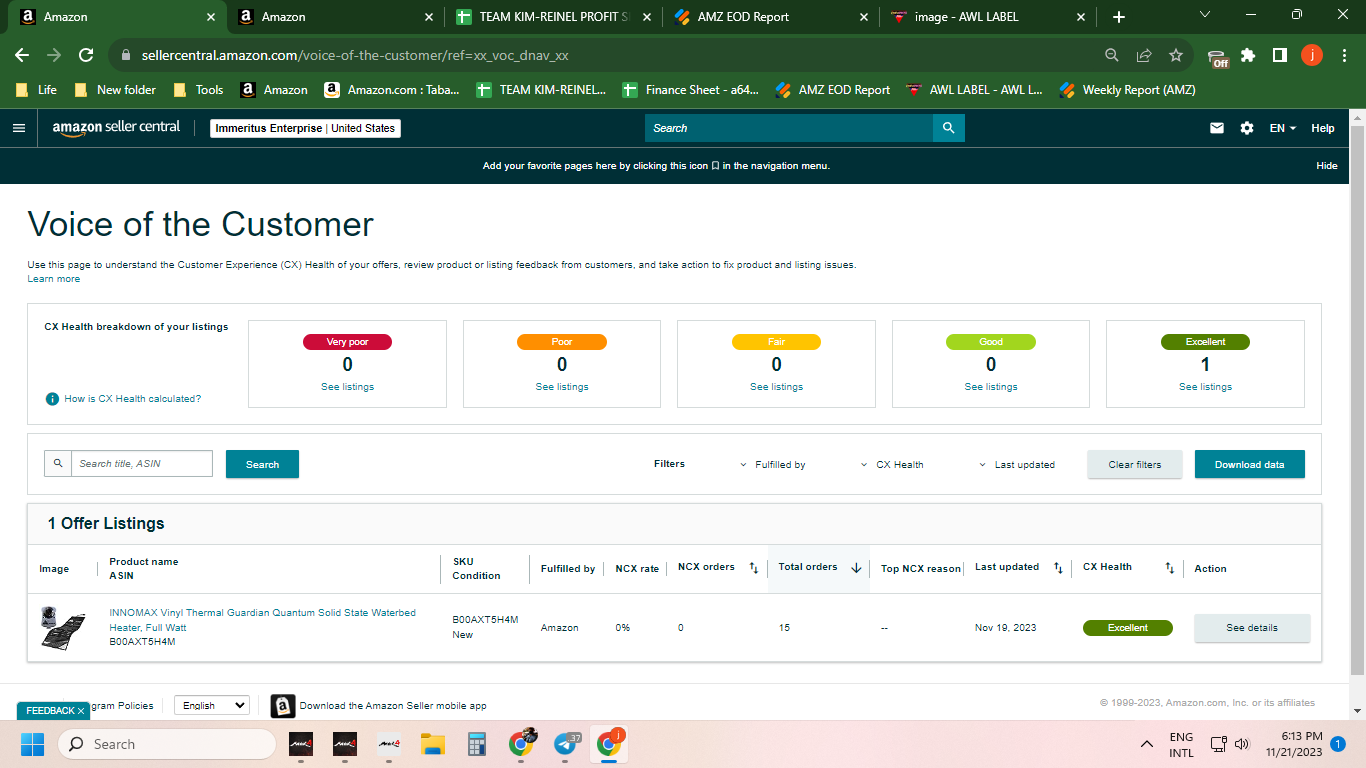Click the zoom magnifier icon in address bar
This screenshot has width=1366, height=768.
(x=1112, y=55)
